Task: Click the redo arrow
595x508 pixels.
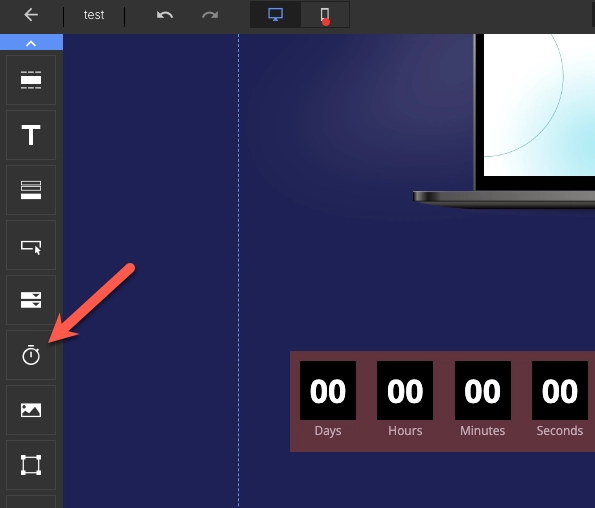Action: [x=210, y=15]
